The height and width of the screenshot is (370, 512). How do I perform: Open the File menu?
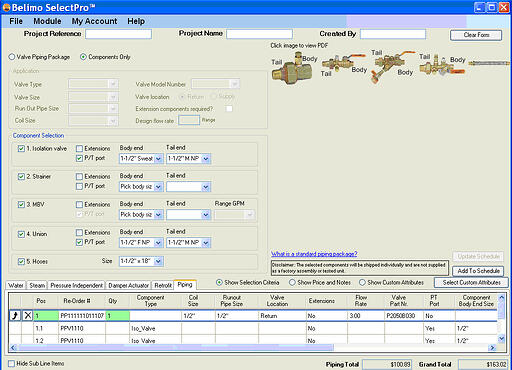click(x=16, y=21)
